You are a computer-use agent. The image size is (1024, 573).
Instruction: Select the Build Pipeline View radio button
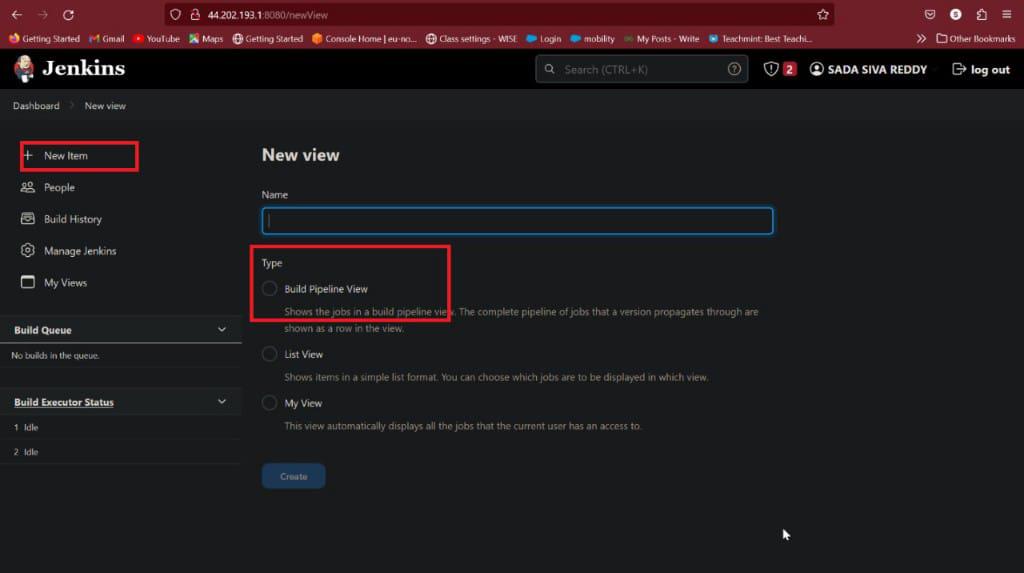pos(270,289)
